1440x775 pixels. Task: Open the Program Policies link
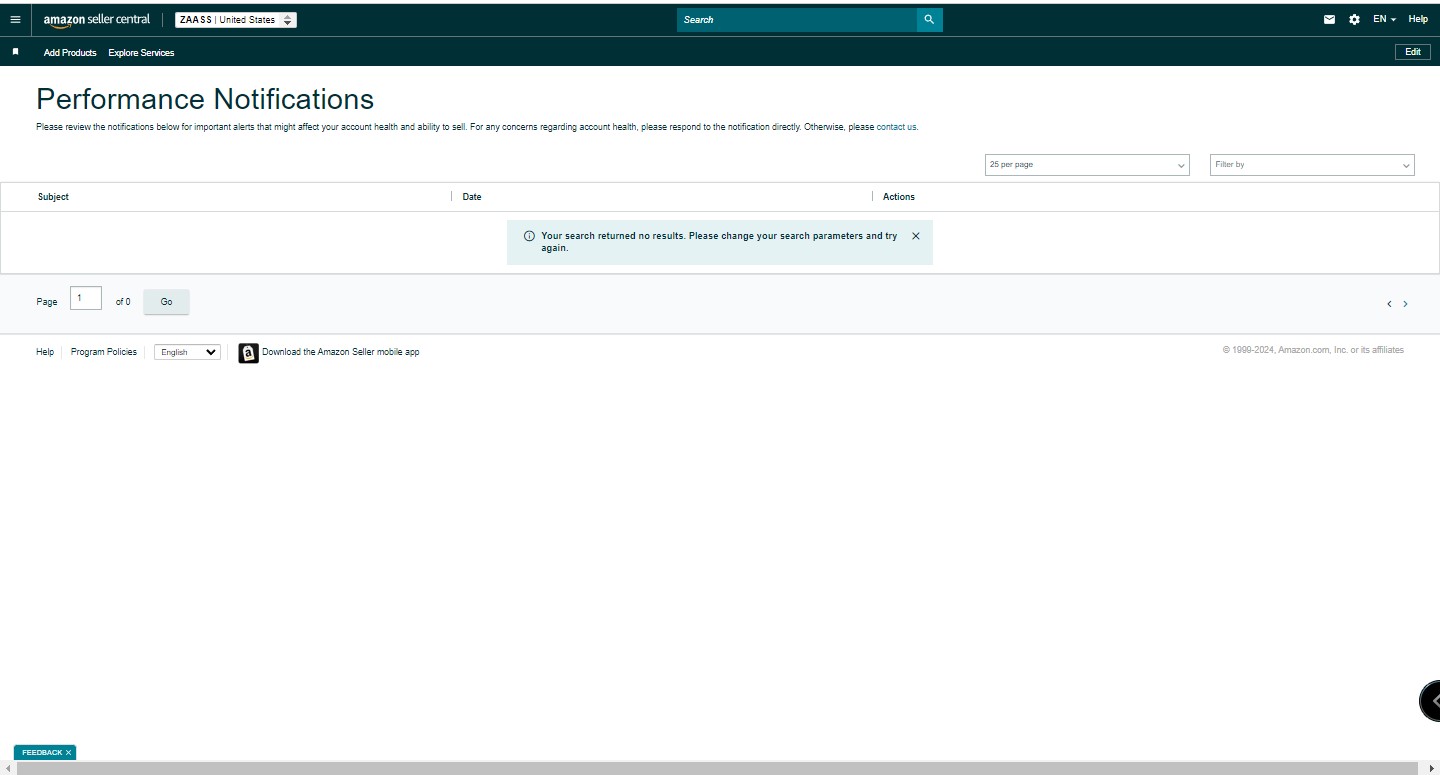click(104, 352)
